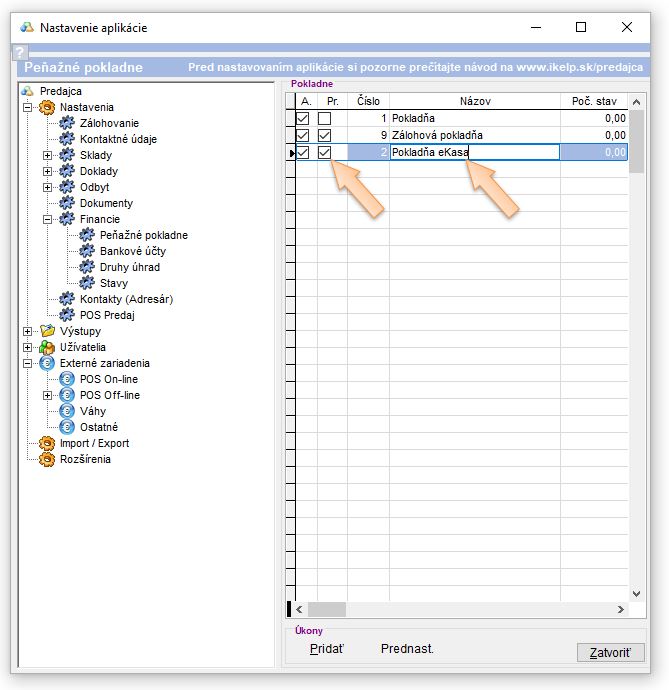Viewport: 669px width, 690px height.
Task: Click the gear icon beside Zálohovanie
Action: [x=67, y=123]
